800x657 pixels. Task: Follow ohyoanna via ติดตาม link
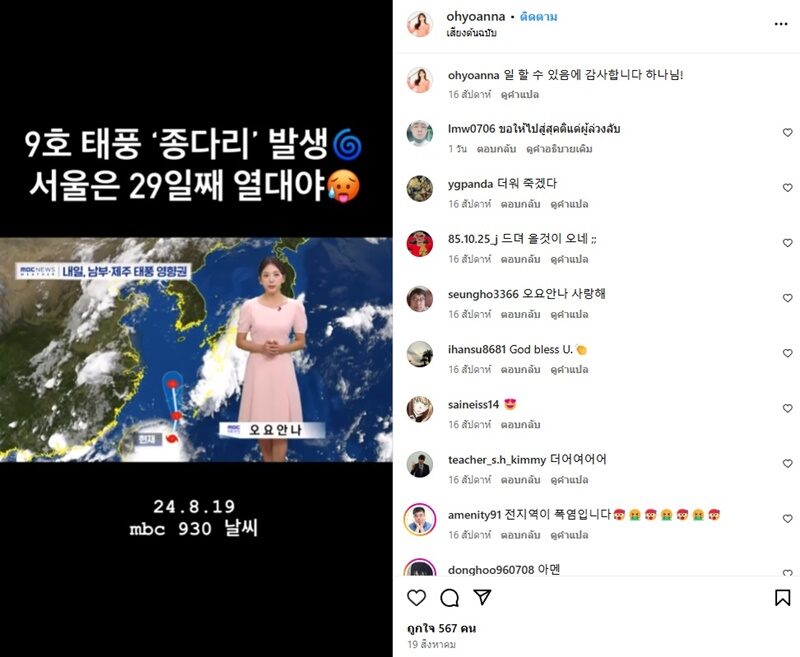(538, 16)
